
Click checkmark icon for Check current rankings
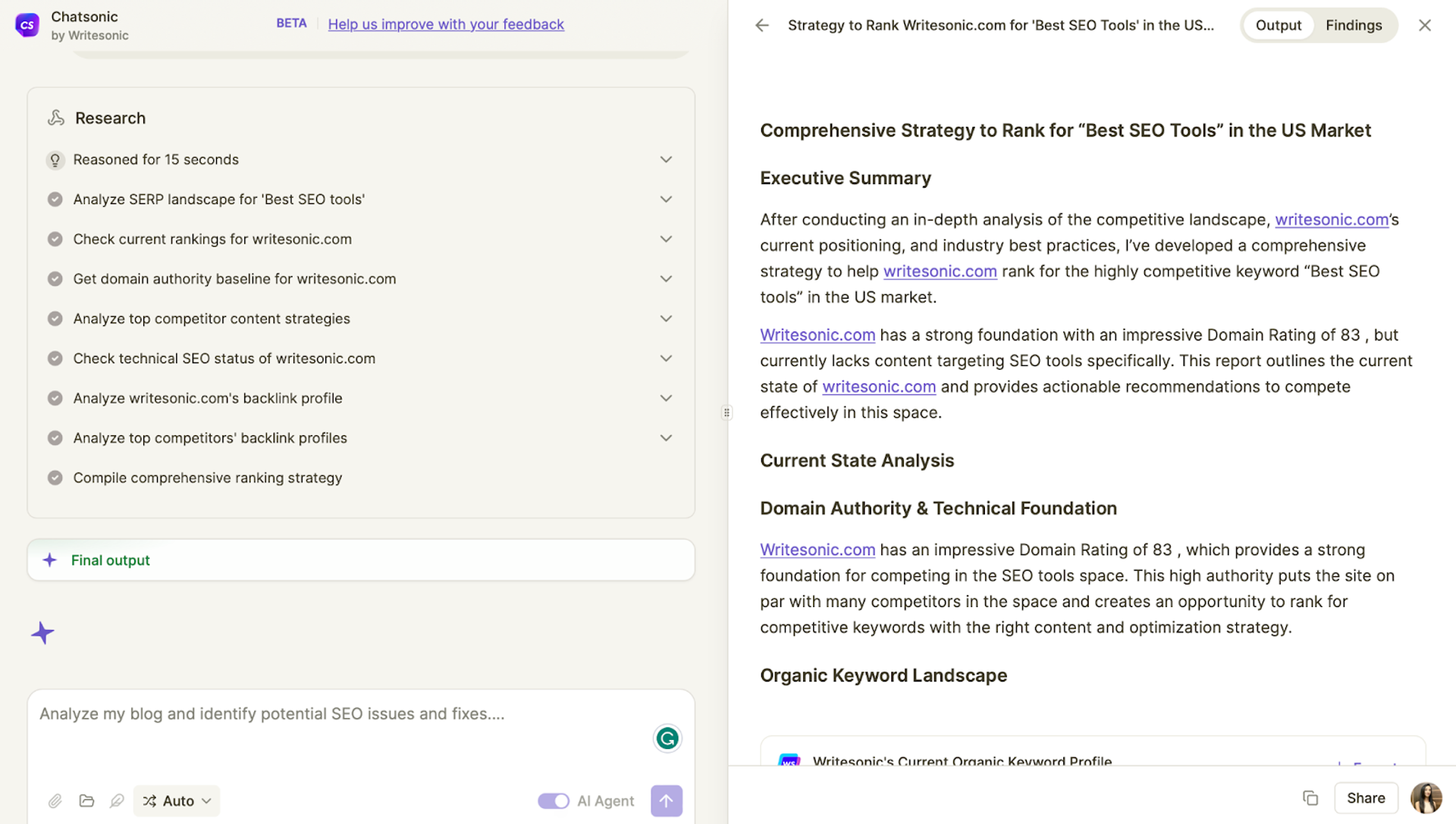click(x=55, y=239)
